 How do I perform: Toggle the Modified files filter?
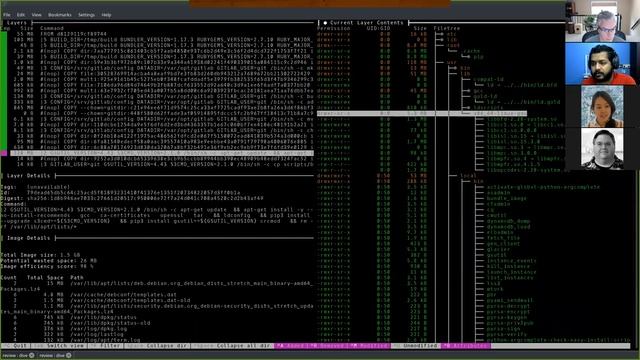coord(369,346)
